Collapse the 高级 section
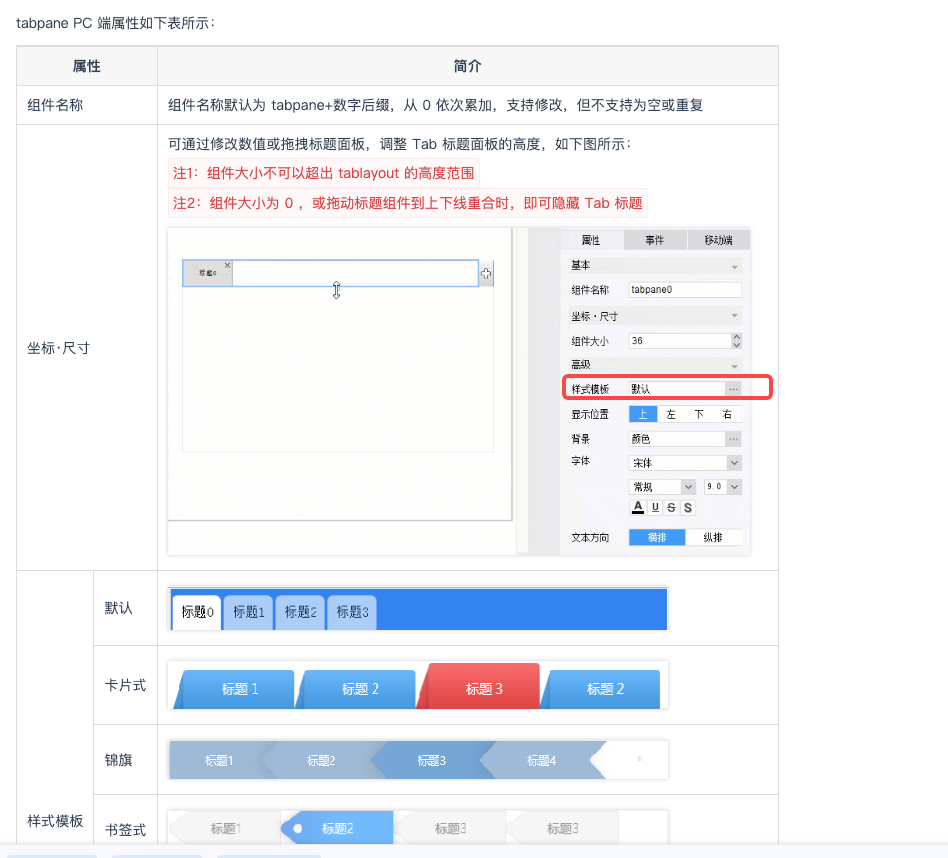Screen dimensions: 948x858 tap(734, 366)
